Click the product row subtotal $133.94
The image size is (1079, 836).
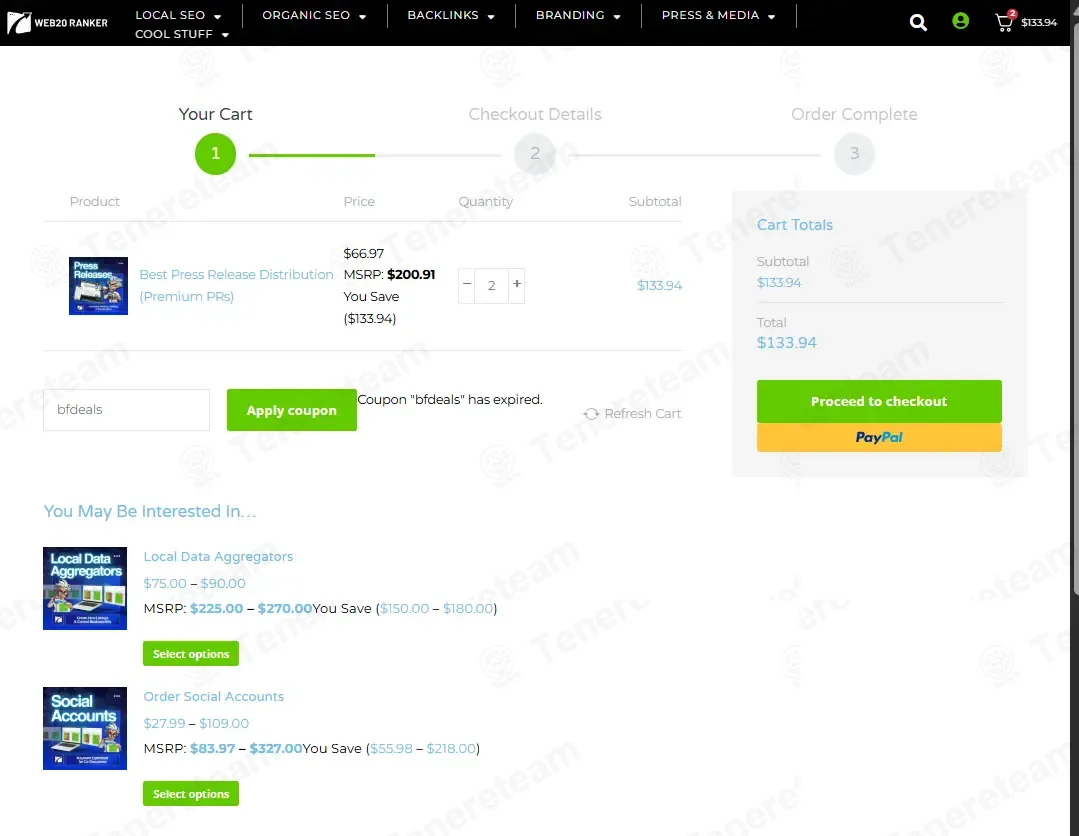point(659,286)
